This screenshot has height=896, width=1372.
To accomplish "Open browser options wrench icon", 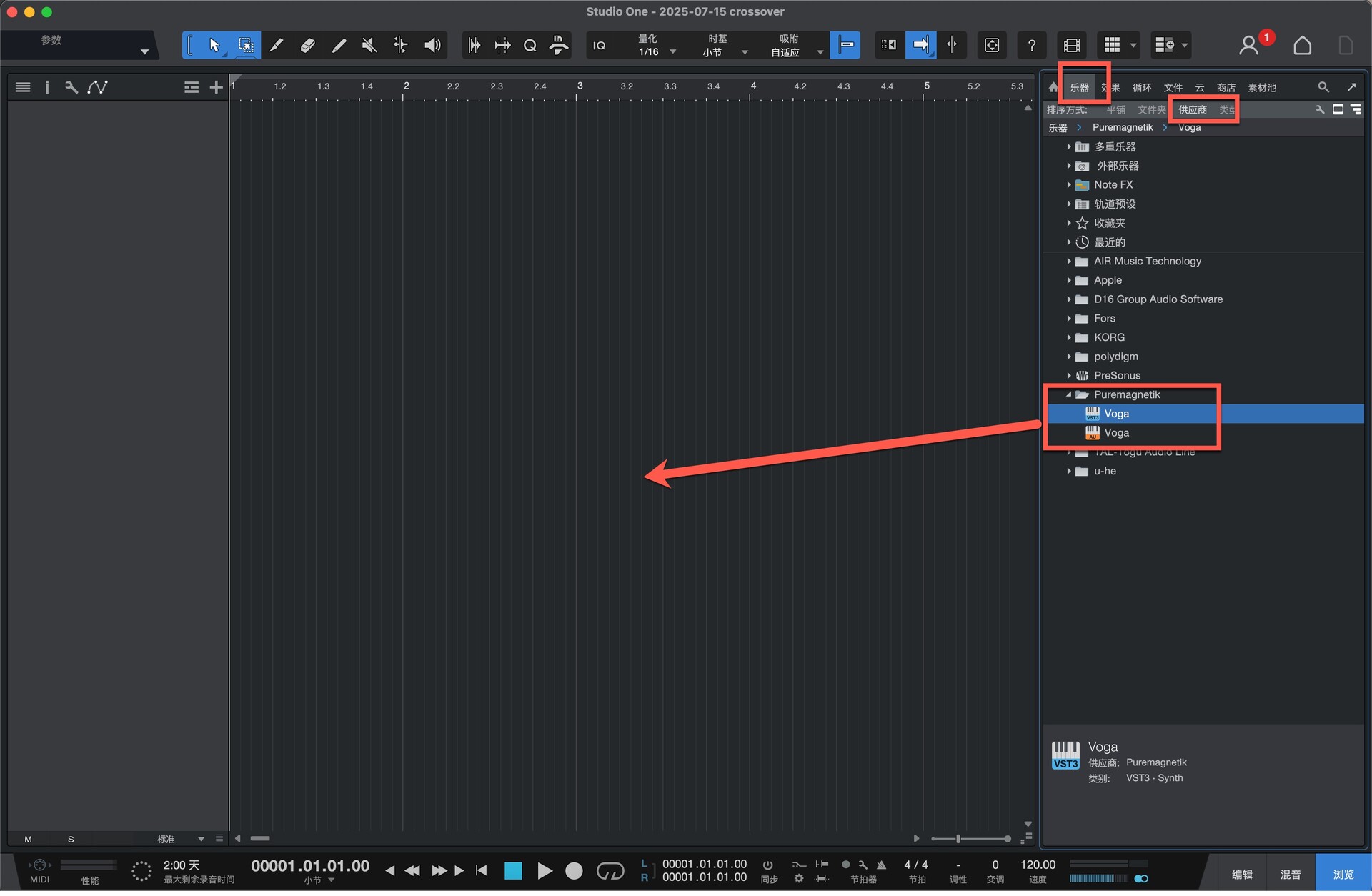I will [1319, 109].
